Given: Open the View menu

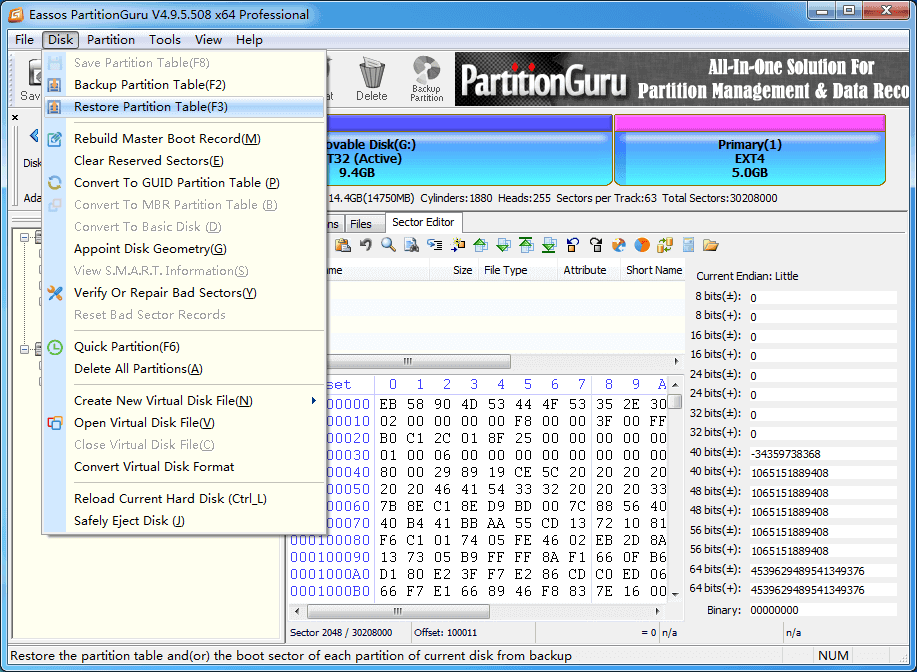Looking at the screenshot, I should [x=208, y=40].
